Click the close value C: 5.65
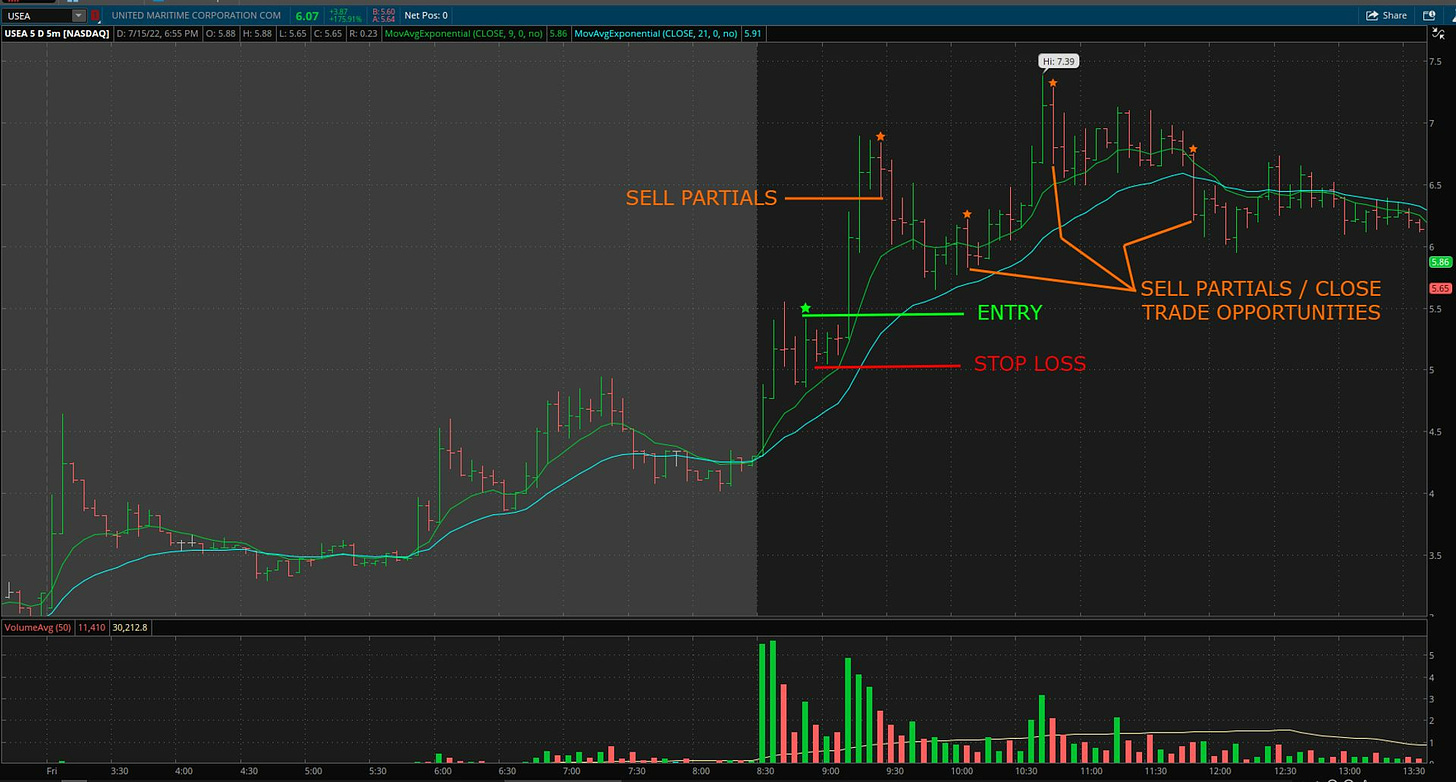Image resolution: width=1456 pixels, height=782 pixels. [328, 34]
